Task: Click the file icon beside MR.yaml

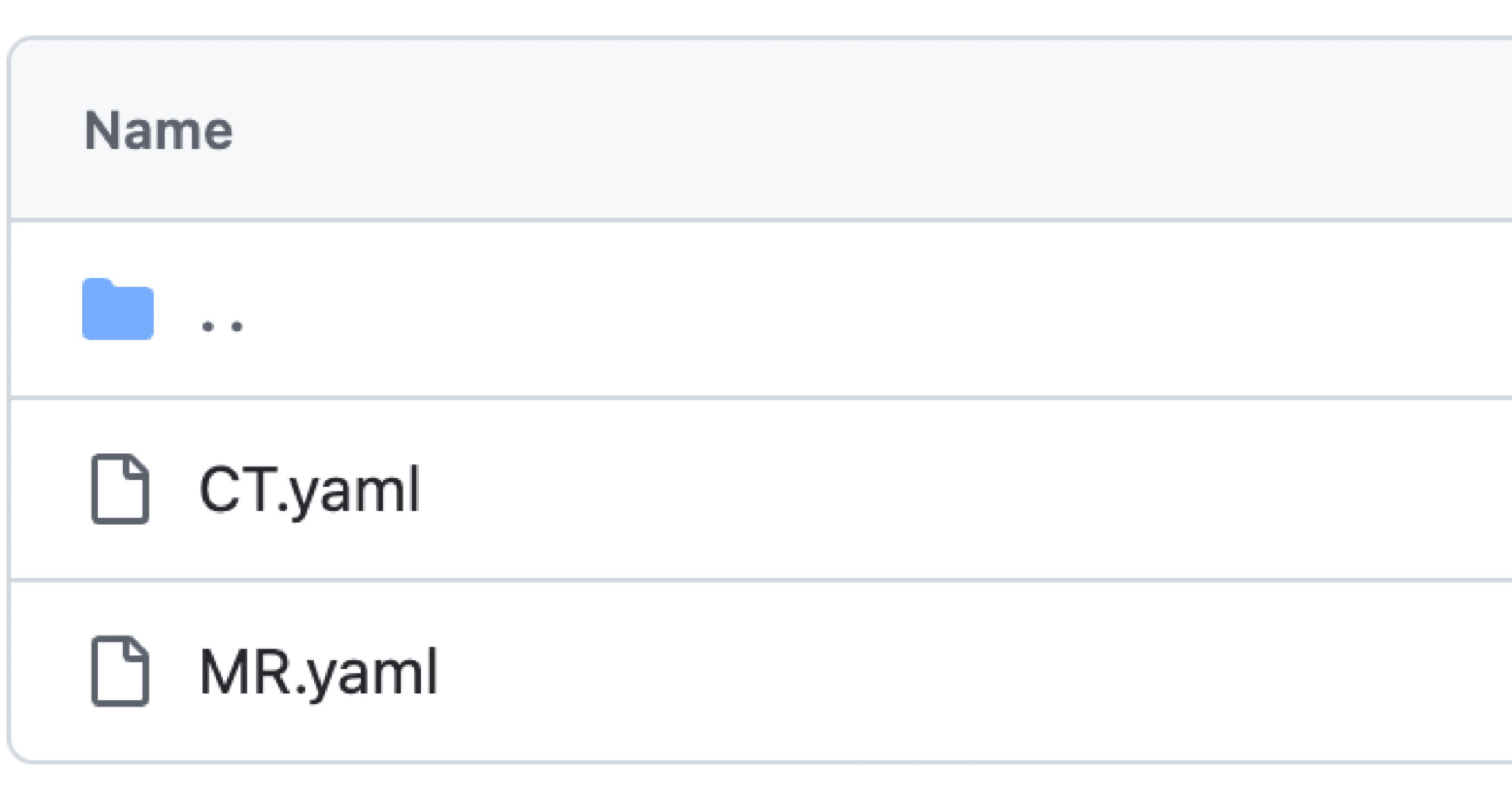Action: click(x=120, y=670)
